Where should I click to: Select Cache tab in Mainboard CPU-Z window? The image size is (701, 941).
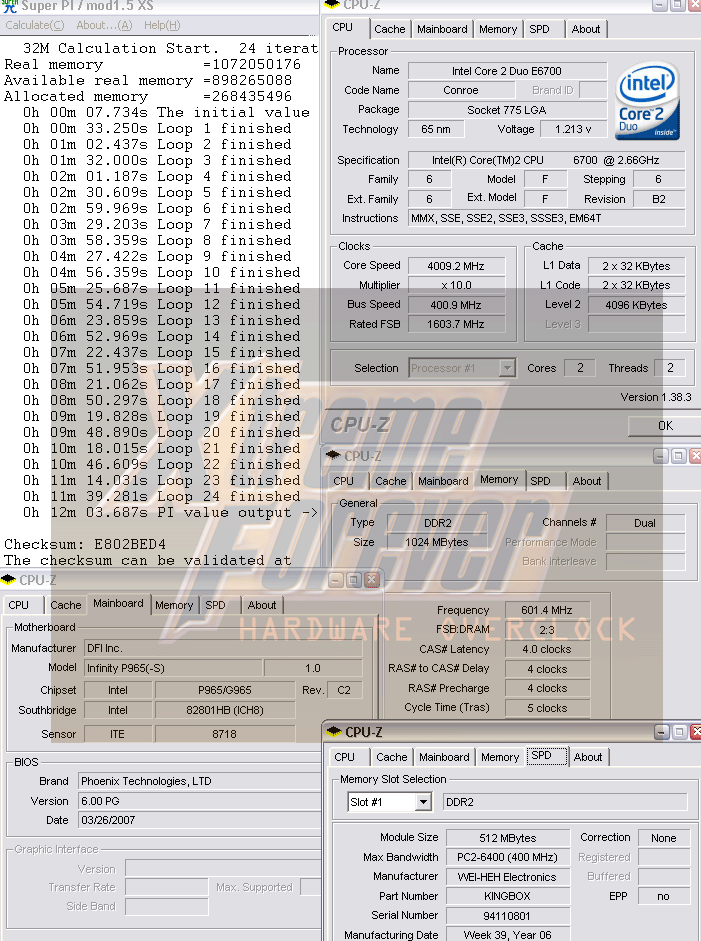pos(65,605)
